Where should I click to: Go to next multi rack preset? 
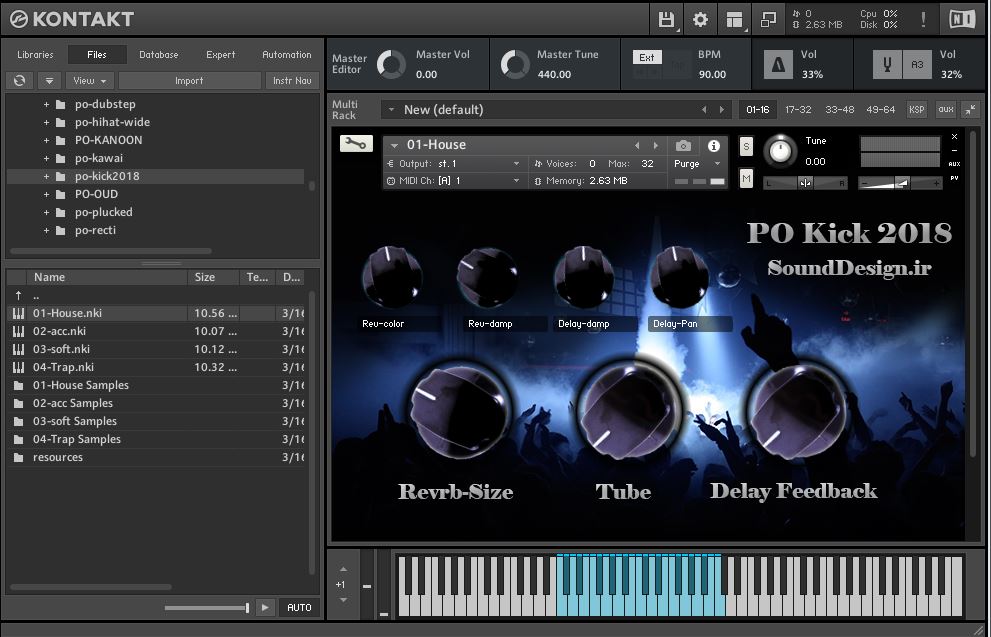tap(722, 109)
